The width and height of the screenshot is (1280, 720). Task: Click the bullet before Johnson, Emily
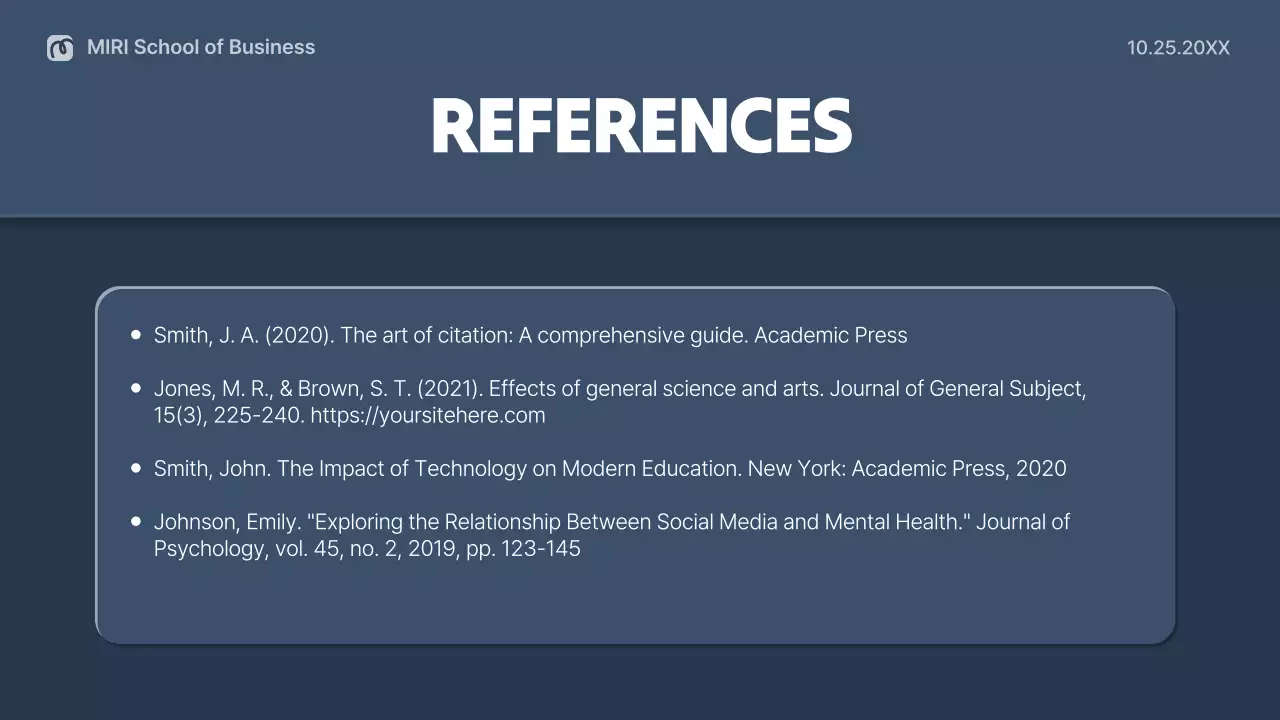point(136,521)
